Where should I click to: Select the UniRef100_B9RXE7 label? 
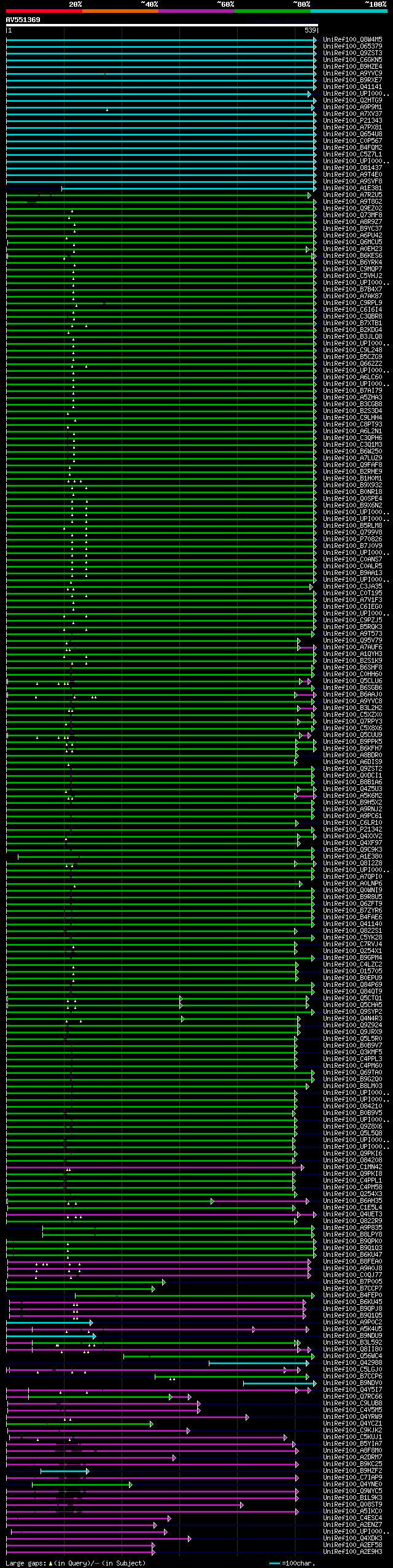[352, 80]
